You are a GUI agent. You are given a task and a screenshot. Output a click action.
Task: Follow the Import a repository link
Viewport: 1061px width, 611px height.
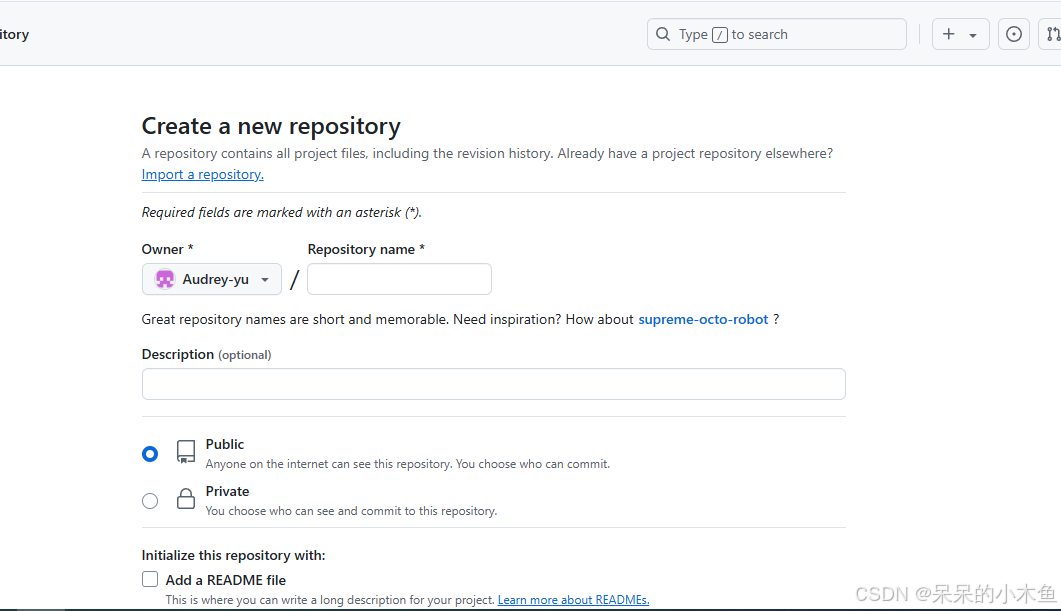pos(202,174)
